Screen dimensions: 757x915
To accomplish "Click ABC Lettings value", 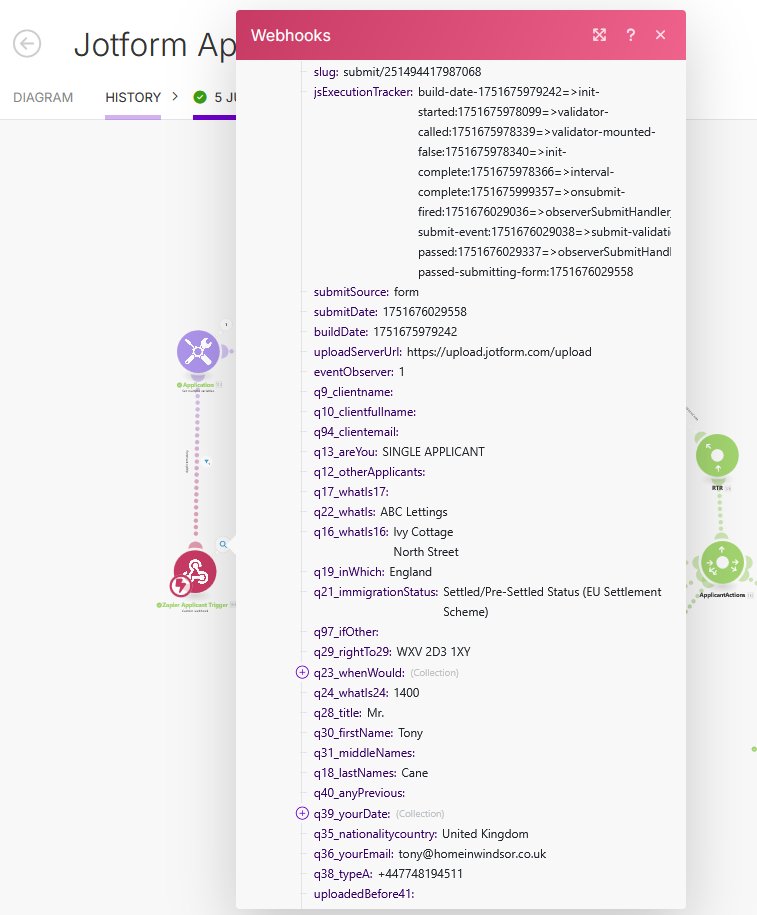I will pos(414,512).
